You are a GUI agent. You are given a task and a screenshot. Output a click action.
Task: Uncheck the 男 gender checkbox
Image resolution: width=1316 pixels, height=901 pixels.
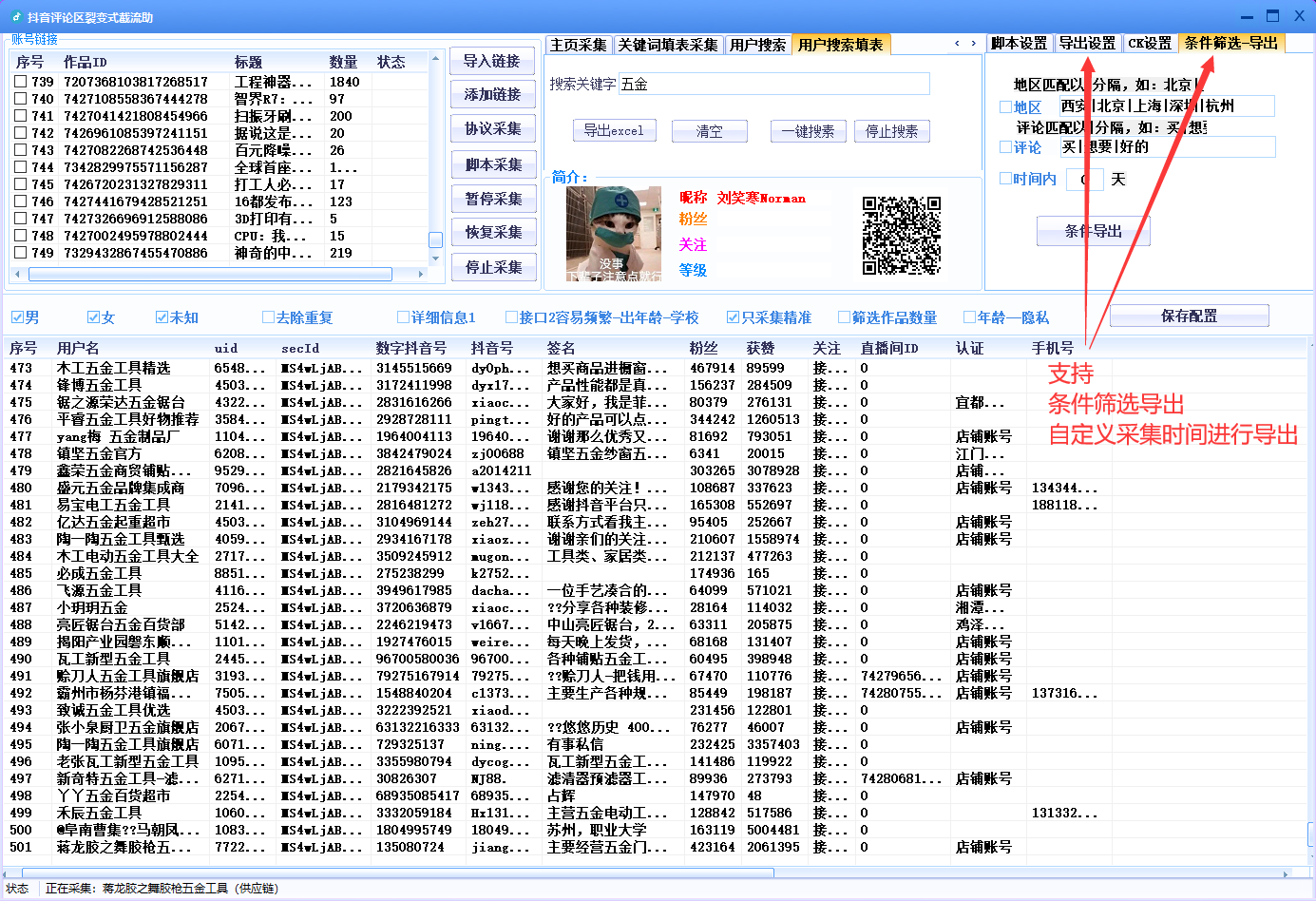[16, 317]
